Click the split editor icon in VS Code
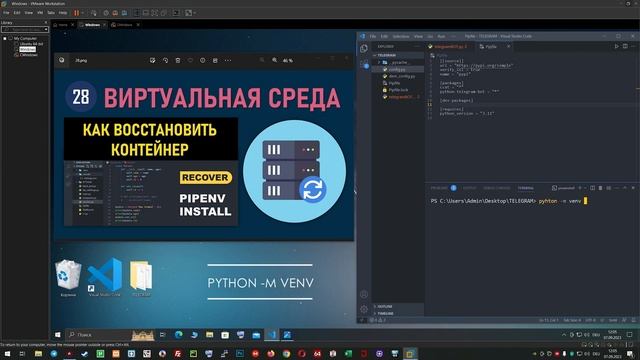The width and height of the screenshot is (640, 360). tap(625, 47)
